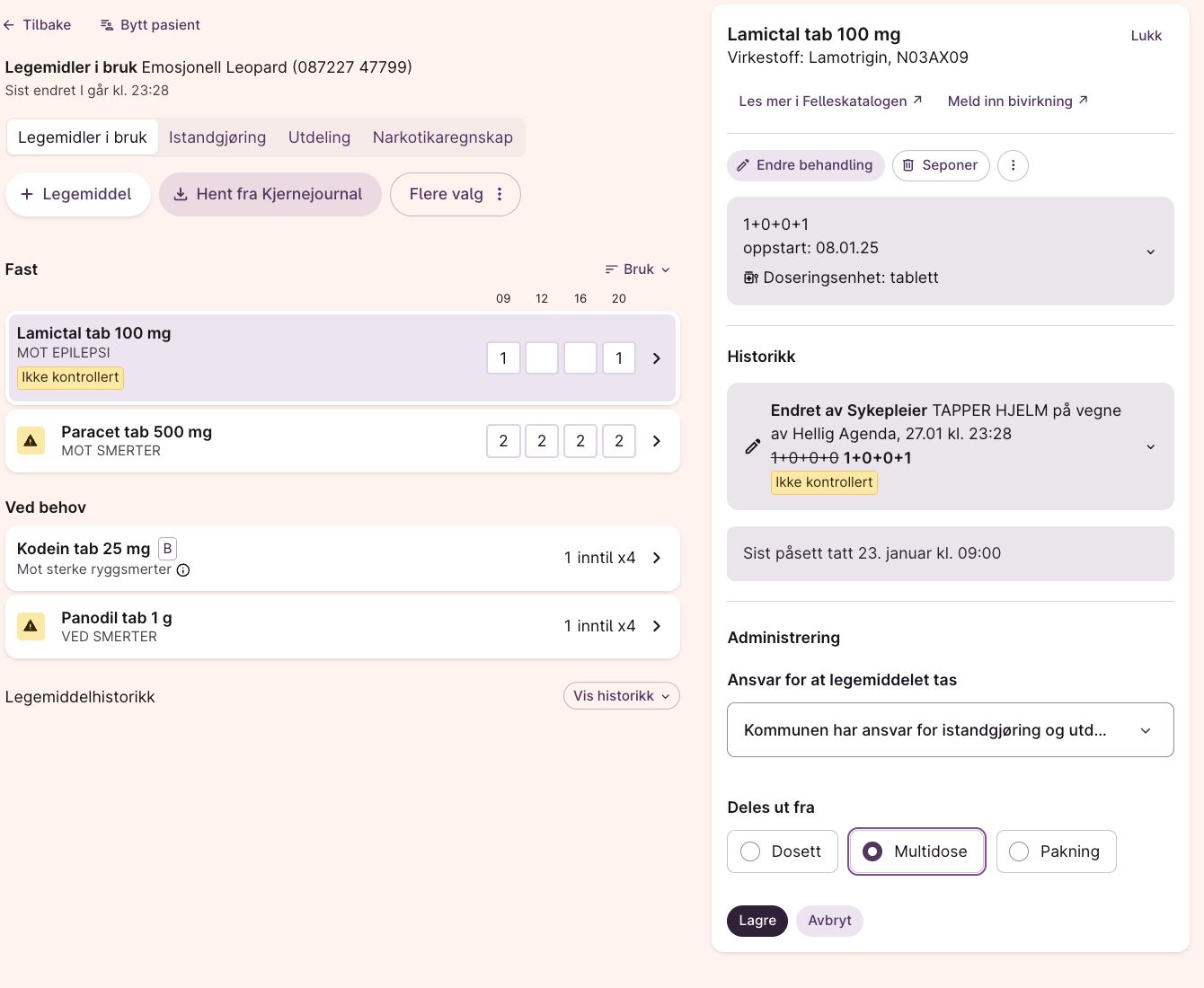Click the warning triangle on Panodil row
The image size is (1204, 988).
coord(31,626)
